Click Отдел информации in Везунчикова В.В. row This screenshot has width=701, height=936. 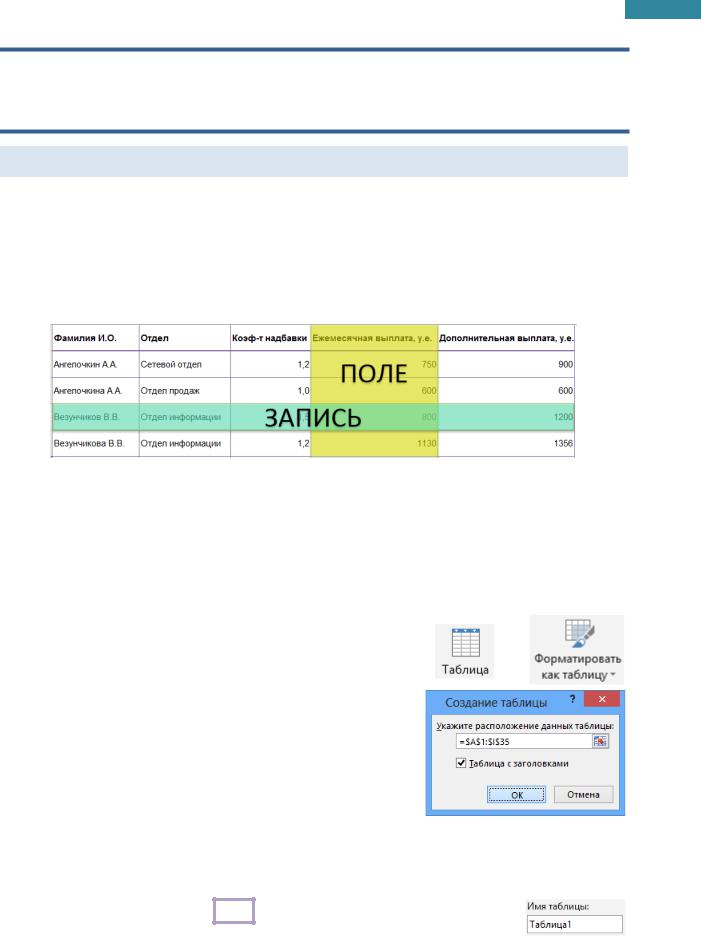[185, 443]
